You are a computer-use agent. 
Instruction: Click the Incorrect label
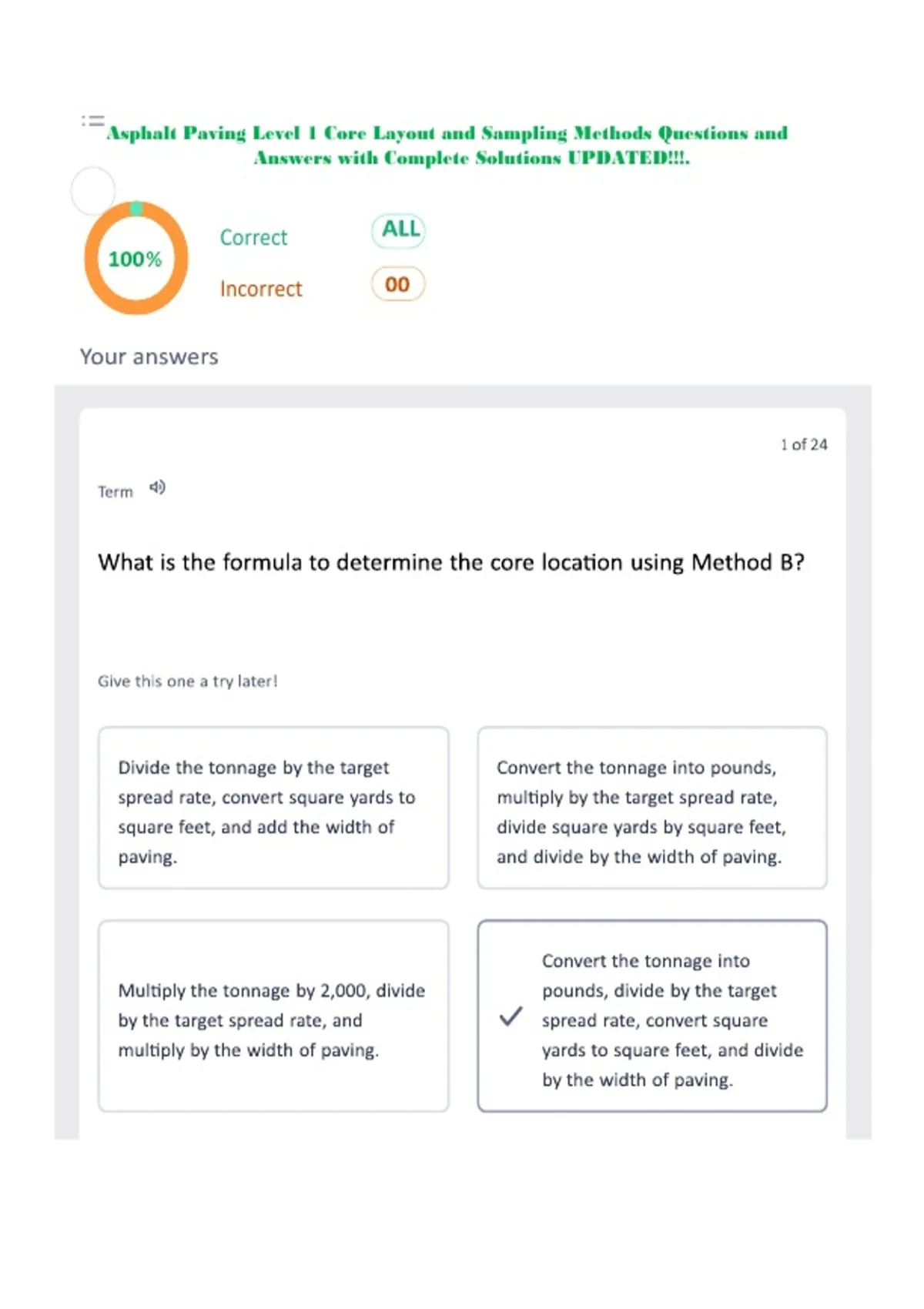(261, 289)
